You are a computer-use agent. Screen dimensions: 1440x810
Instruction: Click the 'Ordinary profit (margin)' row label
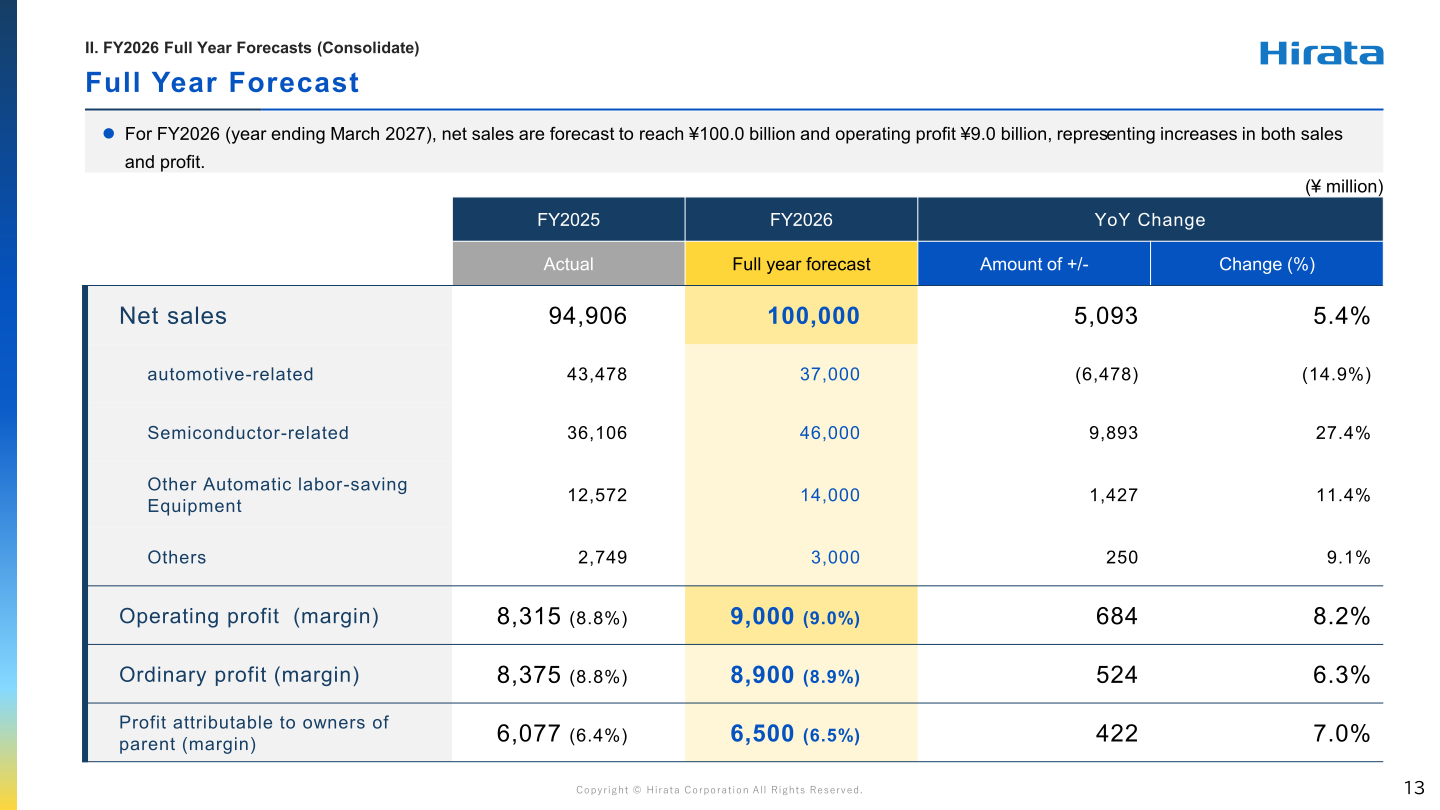239,675
